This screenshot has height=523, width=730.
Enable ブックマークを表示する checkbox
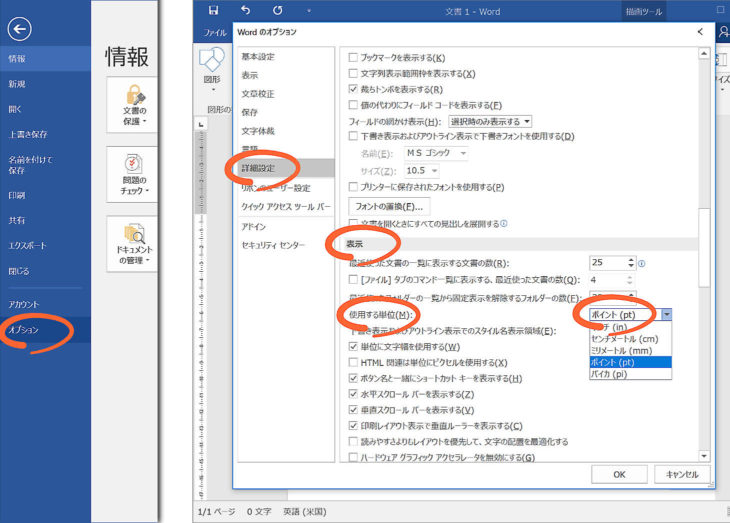coord(353,58)
